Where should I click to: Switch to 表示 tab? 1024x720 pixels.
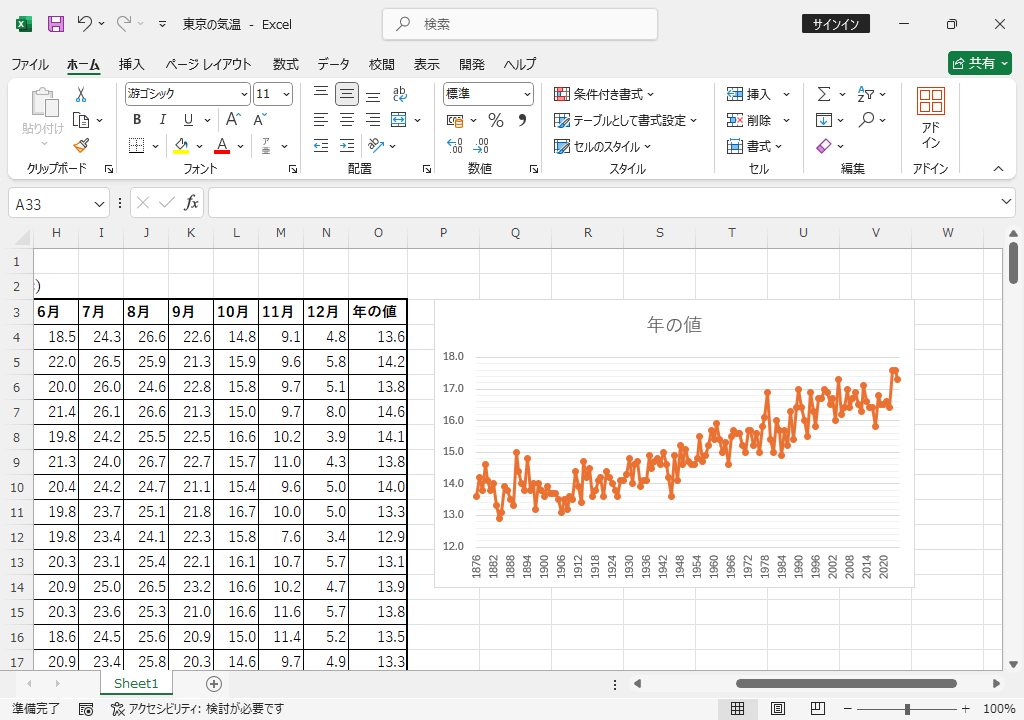426,64
